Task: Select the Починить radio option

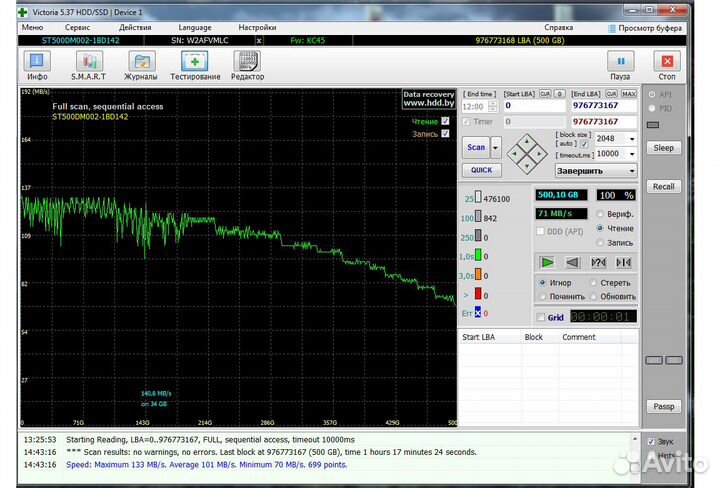Action: 542,296
